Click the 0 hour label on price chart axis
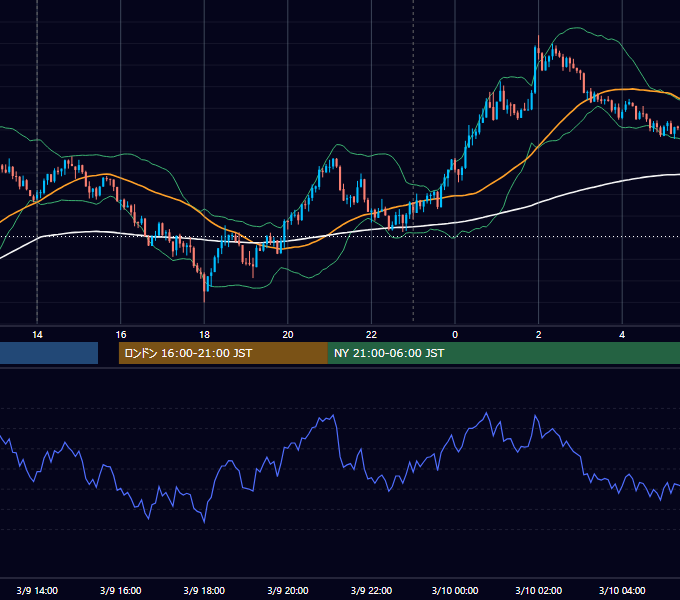Image resolution: width=680 pixels, height=600 pixels. (x=455, y=335)
